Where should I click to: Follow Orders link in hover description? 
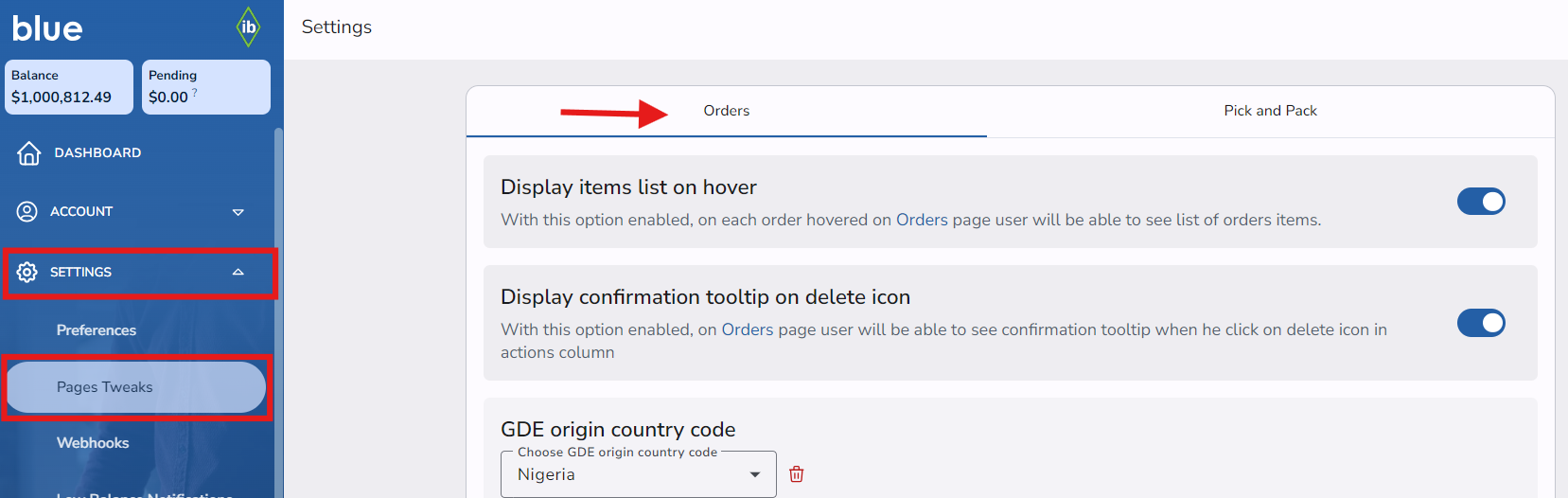coord(921,220)
